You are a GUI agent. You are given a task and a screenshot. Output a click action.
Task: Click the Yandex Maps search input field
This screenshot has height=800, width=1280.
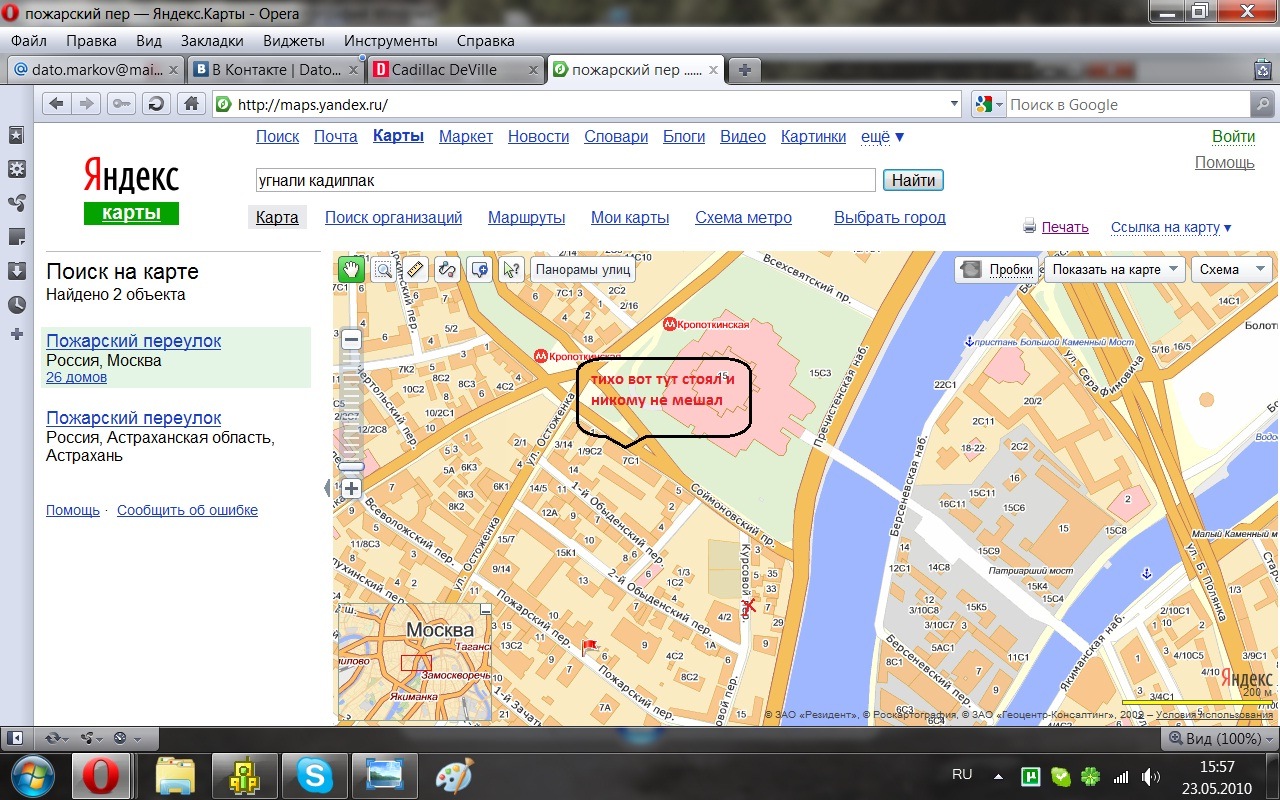tap(566, 180)
